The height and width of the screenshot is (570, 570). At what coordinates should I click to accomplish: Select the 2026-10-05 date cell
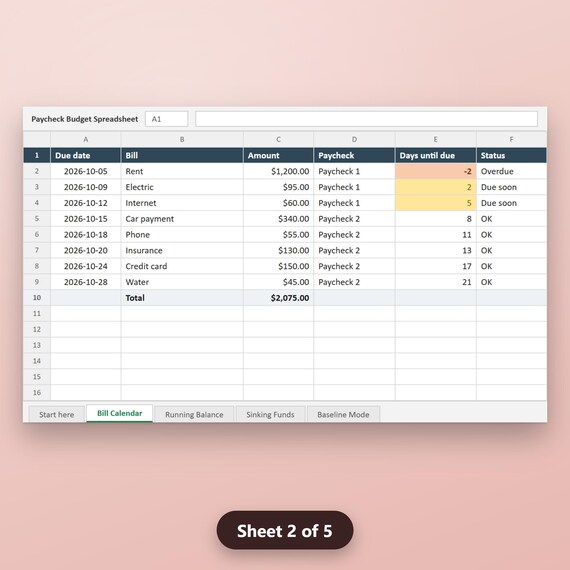(x=85, y=171)
